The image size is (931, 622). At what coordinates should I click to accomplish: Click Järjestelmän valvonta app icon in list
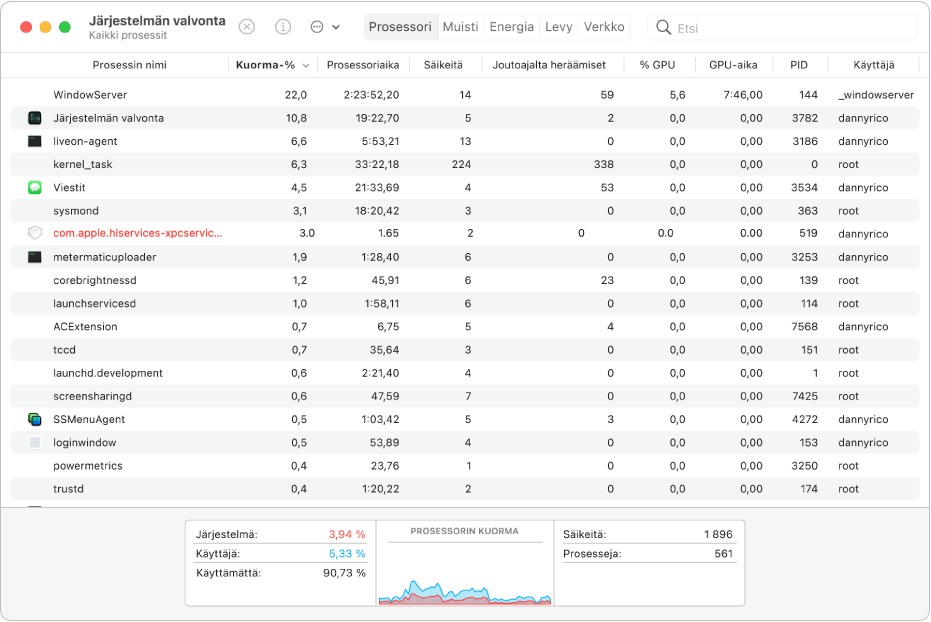click(35, 118)
